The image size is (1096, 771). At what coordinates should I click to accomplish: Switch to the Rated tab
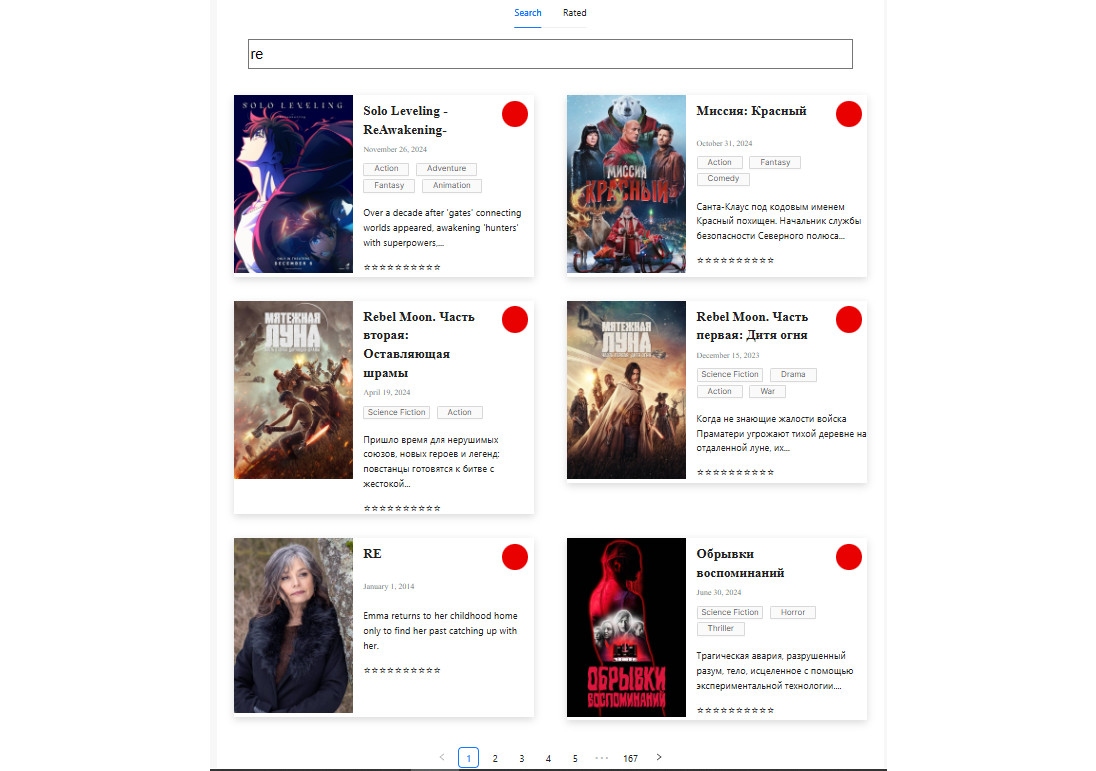pyautogui.click(x=575, y=13)
